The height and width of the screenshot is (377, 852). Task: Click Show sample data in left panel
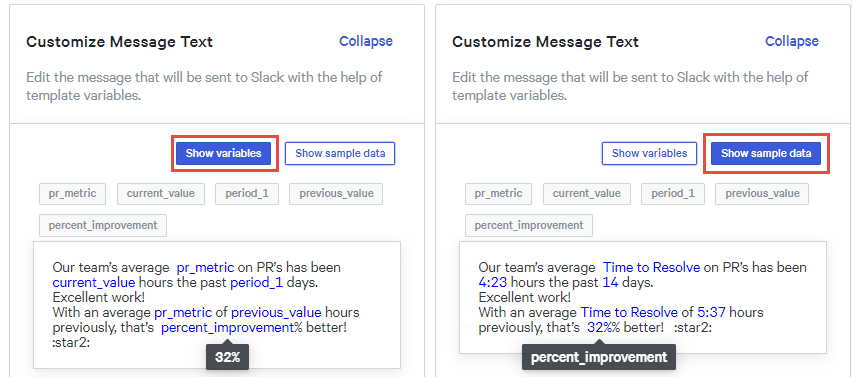[x=340, y=153]
